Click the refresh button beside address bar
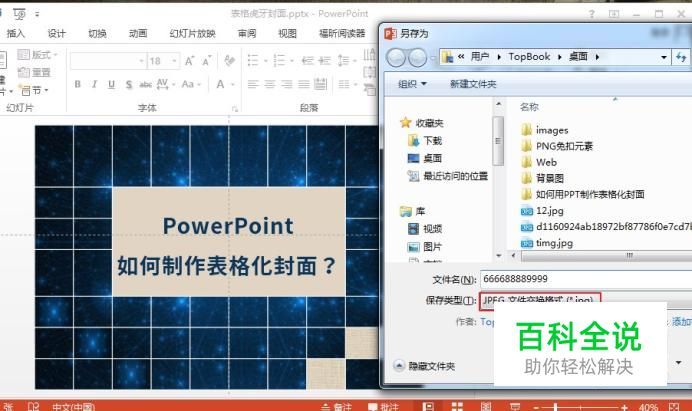692x411 pixels. [681, 57]
